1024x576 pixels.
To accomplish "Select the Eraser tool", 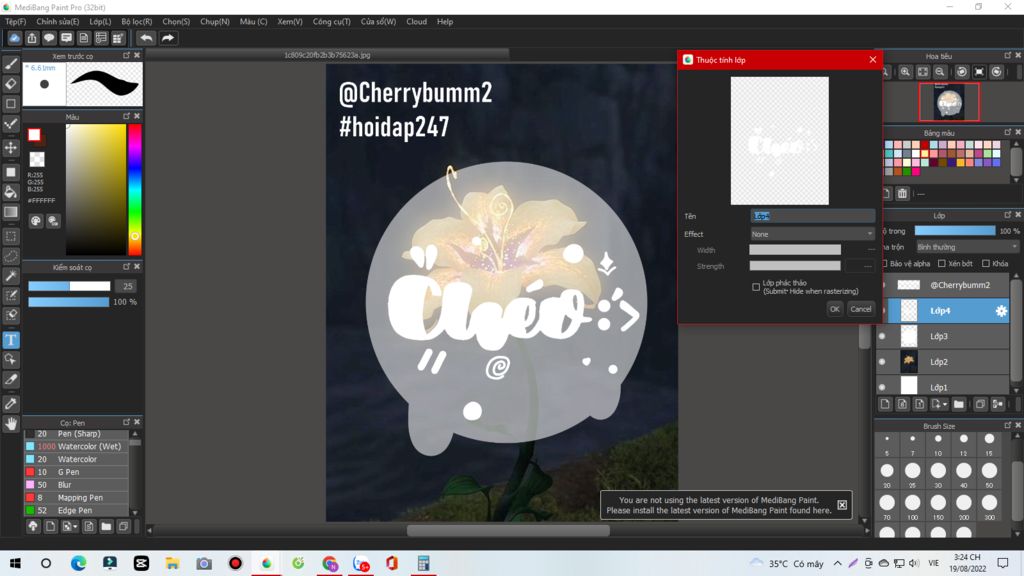I will [x=11, y=84].
